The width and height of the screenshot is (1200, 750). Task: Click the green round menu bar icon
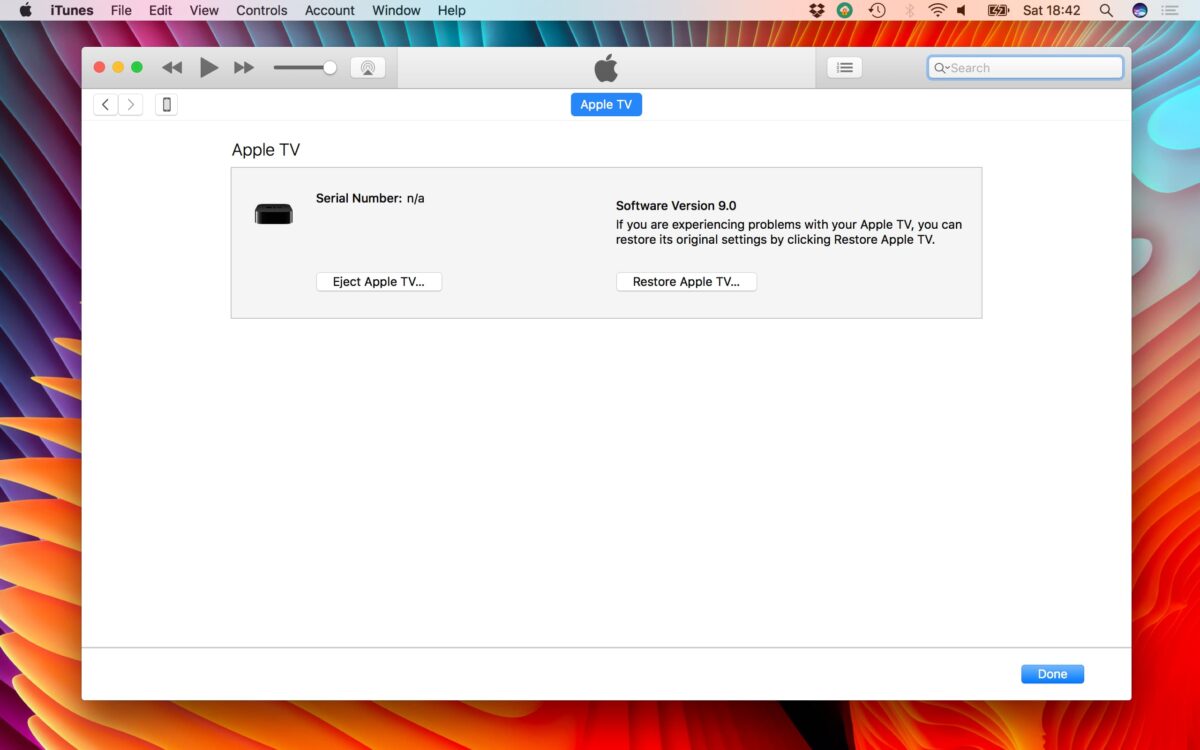tap(845, 10)
